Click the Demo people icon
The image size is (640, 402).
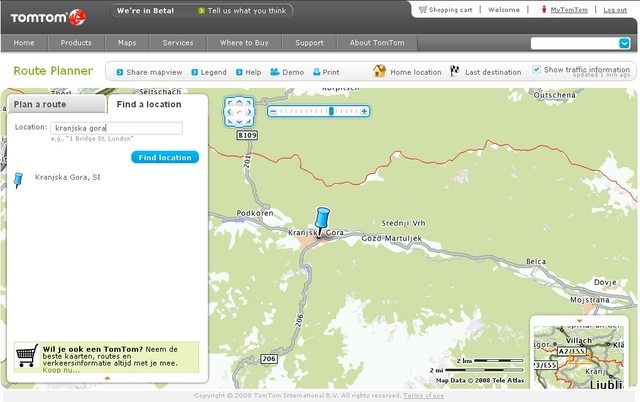pyautogui.click(x=275, y=72)
